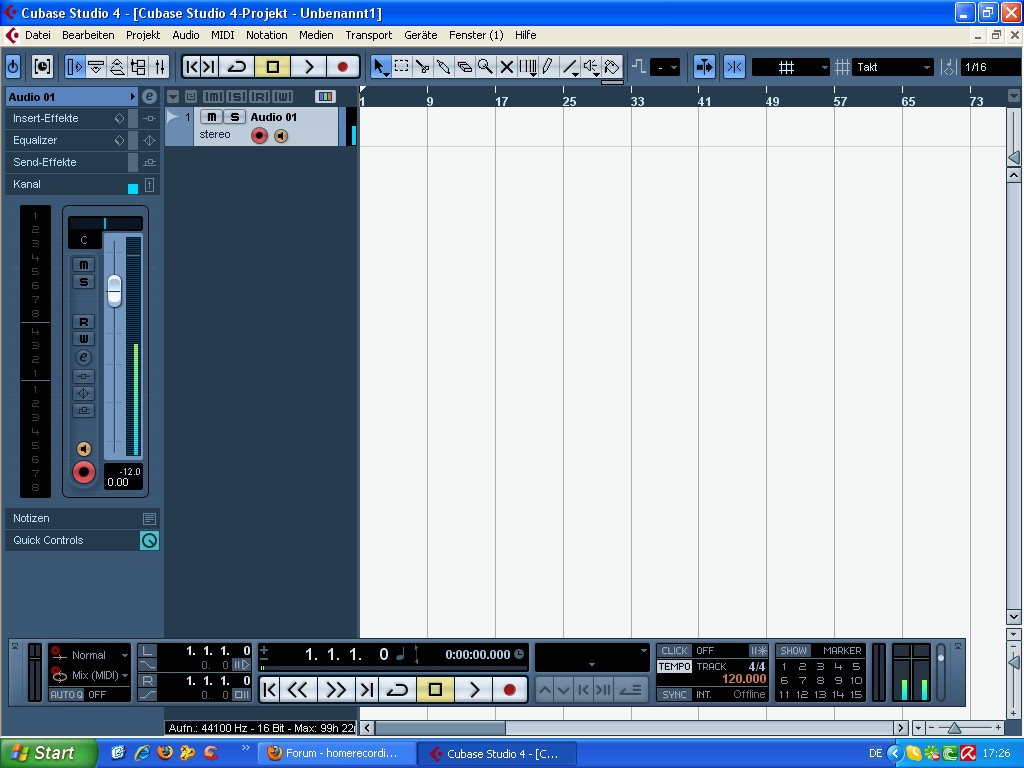Click toolbar Go to previous marker button

click(x=192, y=67)
